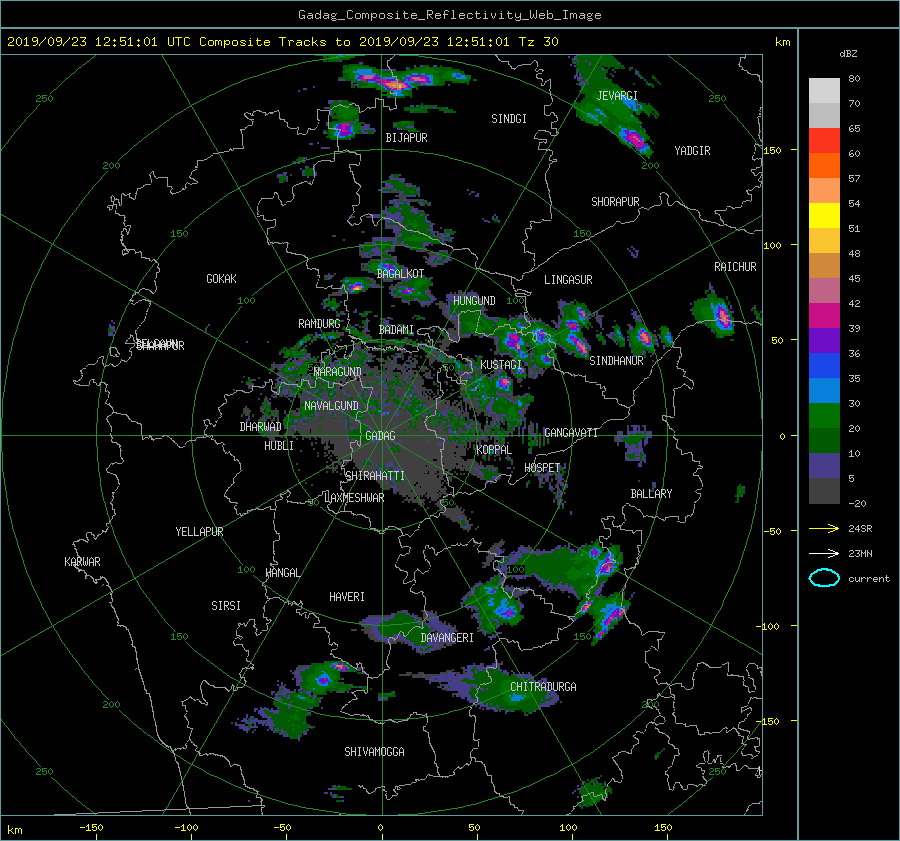Click the RAICHUR city label
900x841 pixels.
[735, 266]
